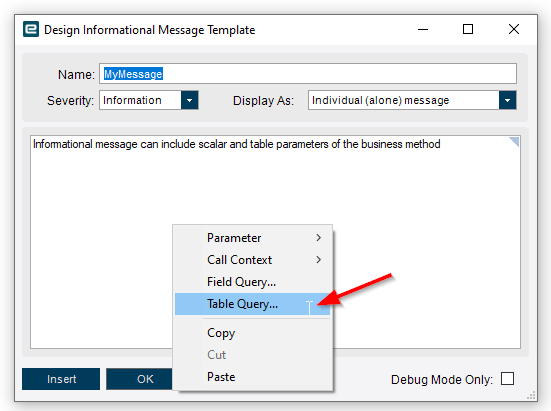Select Copy in the context menu
Viewport: 551px width, 411px height.
(x=253, y=333)
